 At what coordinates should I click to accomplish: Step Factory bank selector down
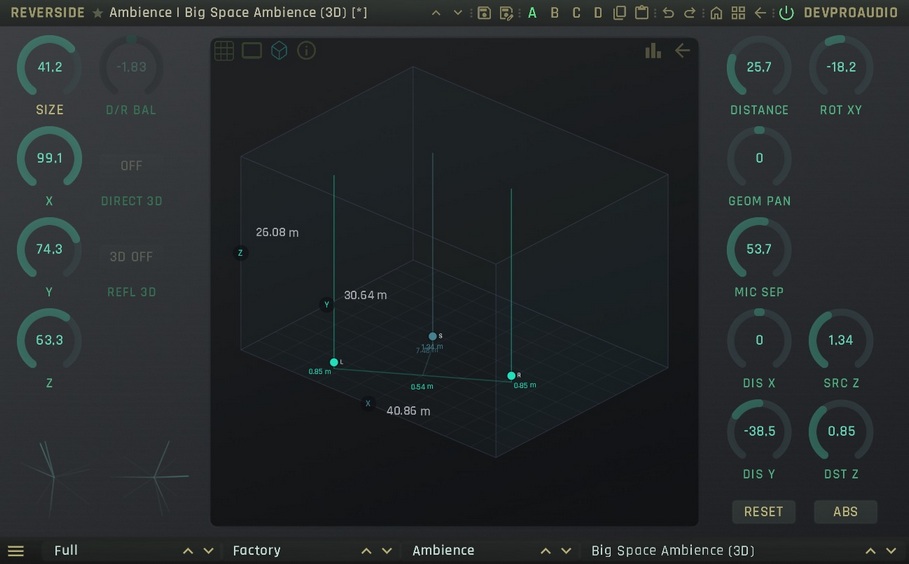pyautogui.click(x=387, y=551)
